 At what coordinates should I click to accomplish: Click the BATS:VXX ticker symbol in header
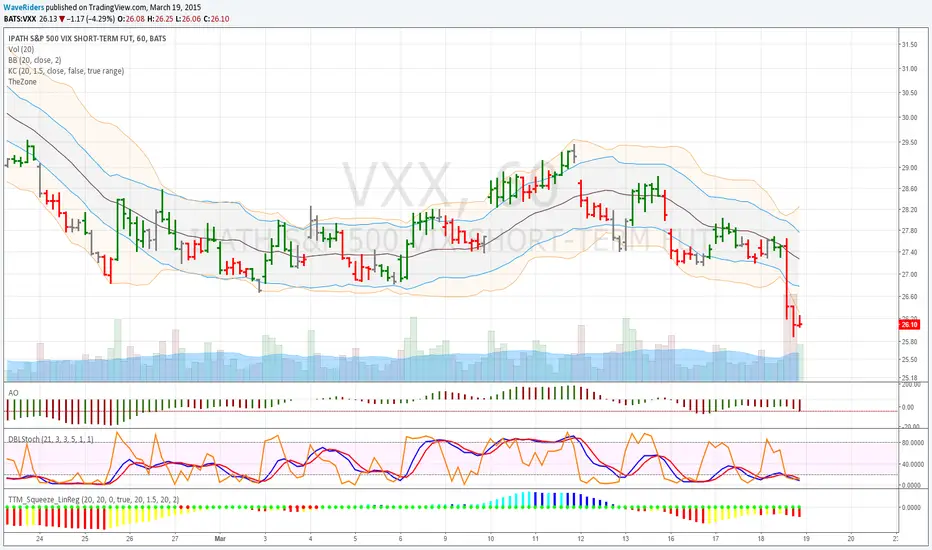click(20, 19)
